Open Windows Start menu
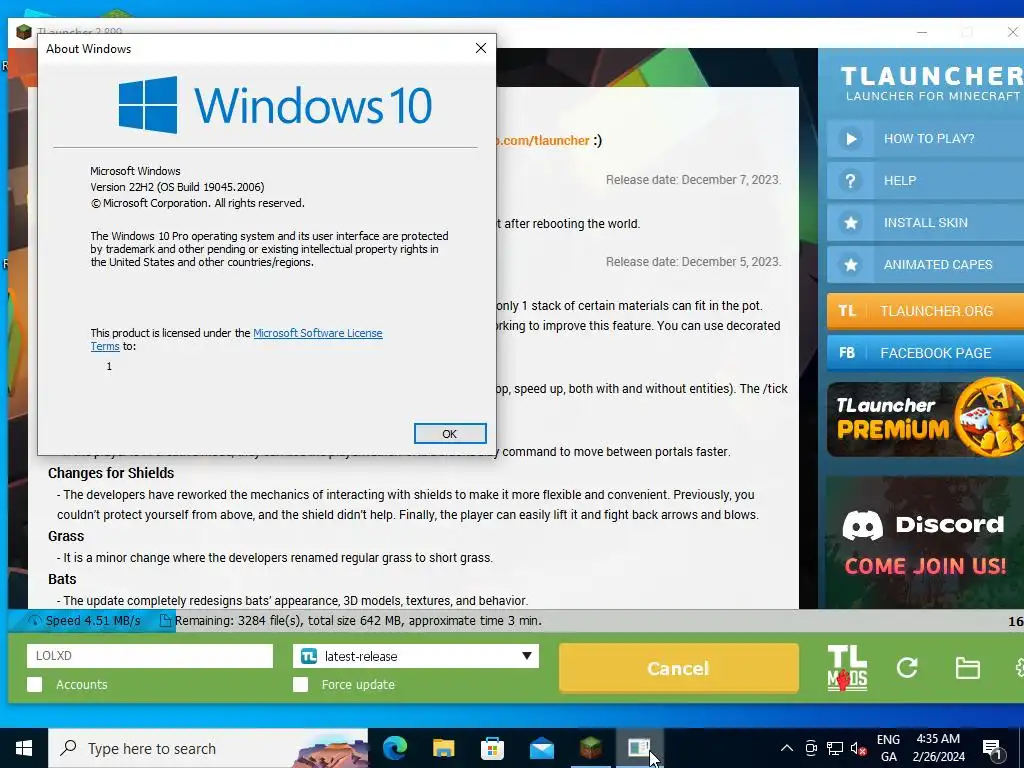 point(24,748)
